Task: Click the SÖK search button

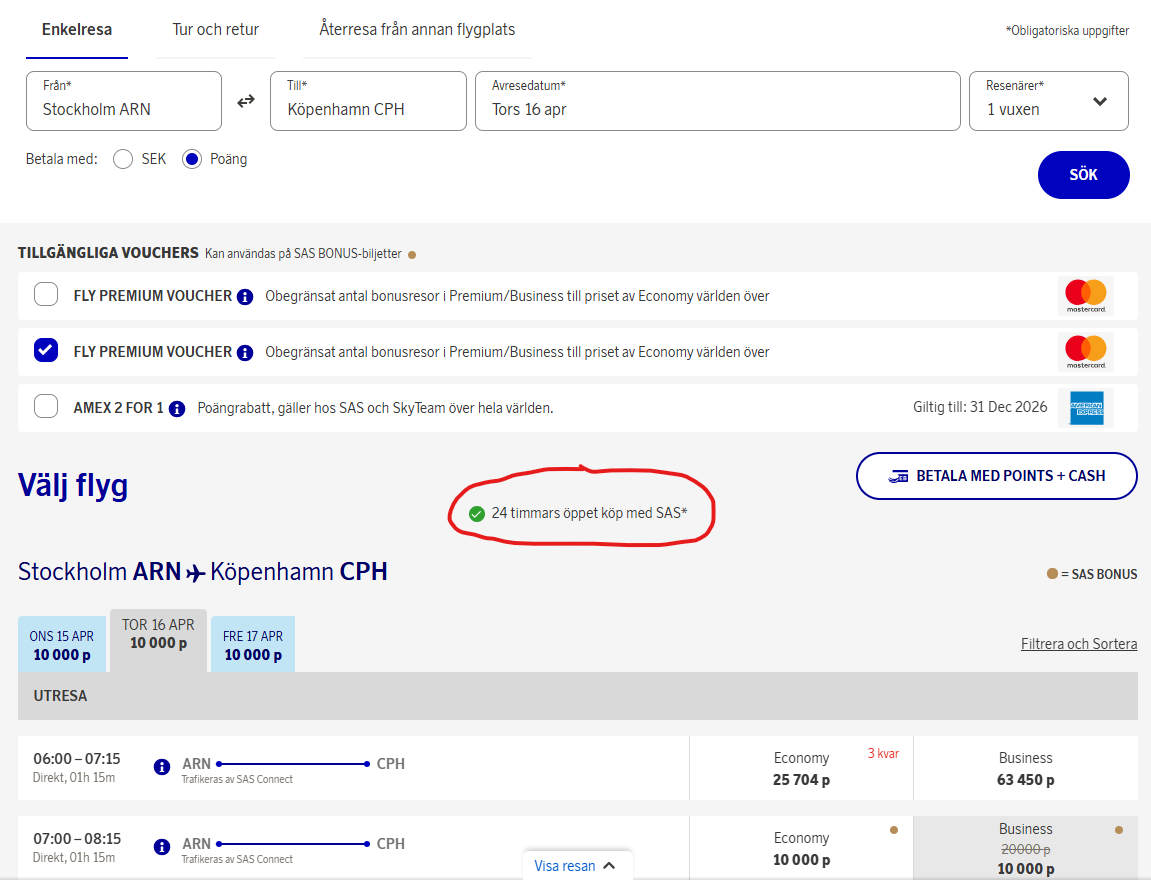Action: coord(1083,175)
